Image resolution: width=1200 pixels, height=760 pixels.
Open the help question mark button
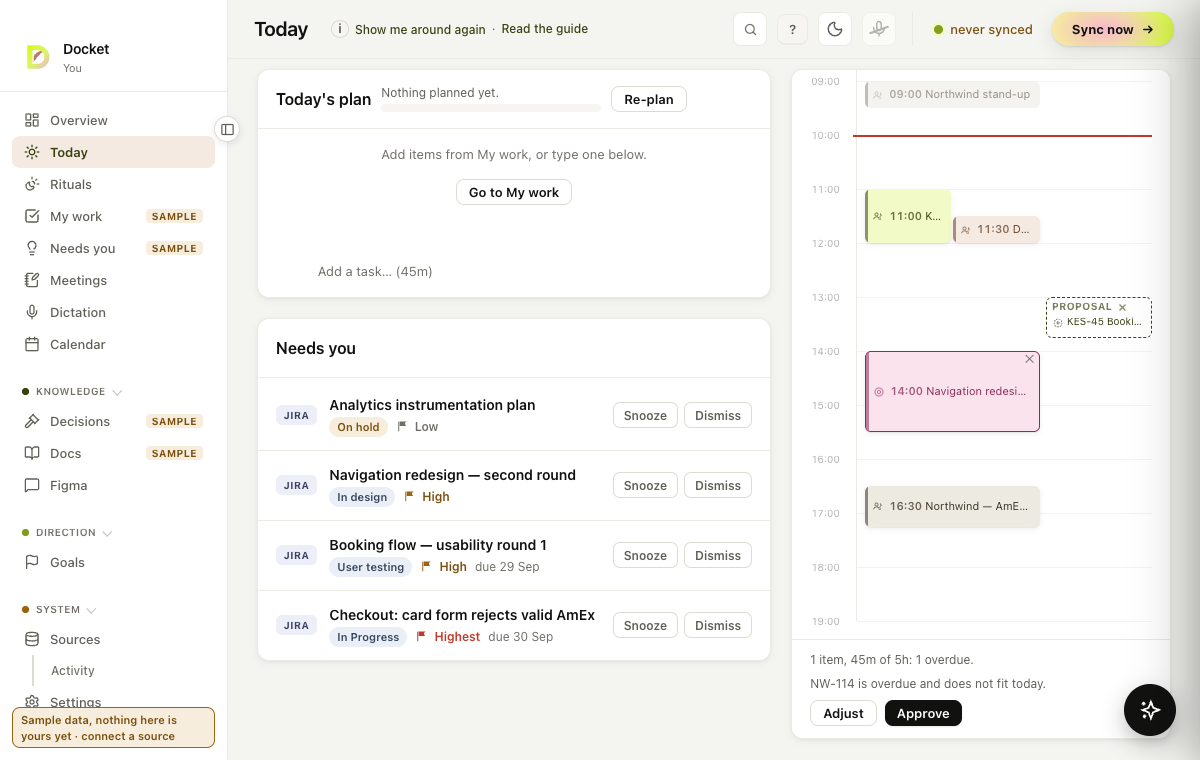(792, 29)
